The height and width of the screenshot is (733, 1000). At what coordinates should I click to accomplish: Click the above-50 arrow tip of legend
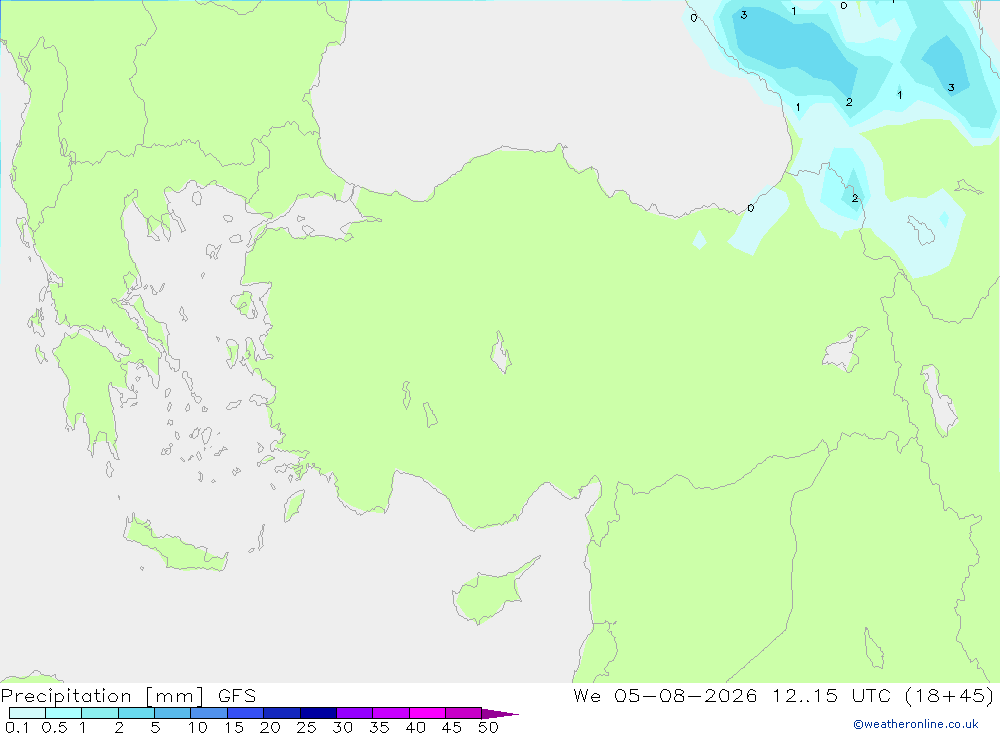(500, 713)
